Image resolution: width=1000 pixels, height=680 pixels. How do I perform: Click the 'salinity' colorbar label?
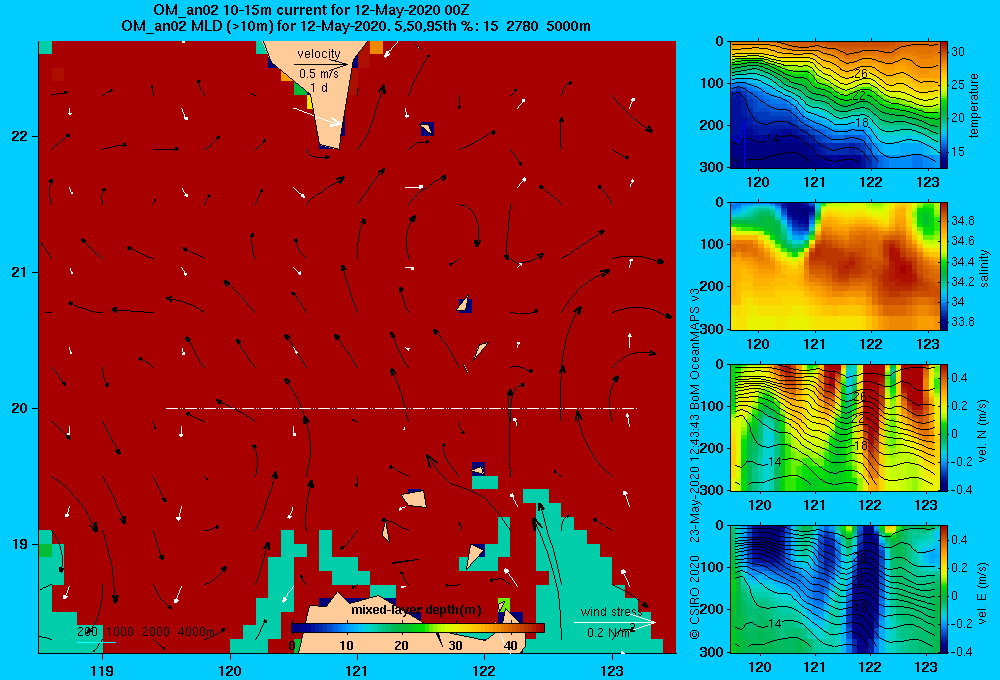click(983, 268)
